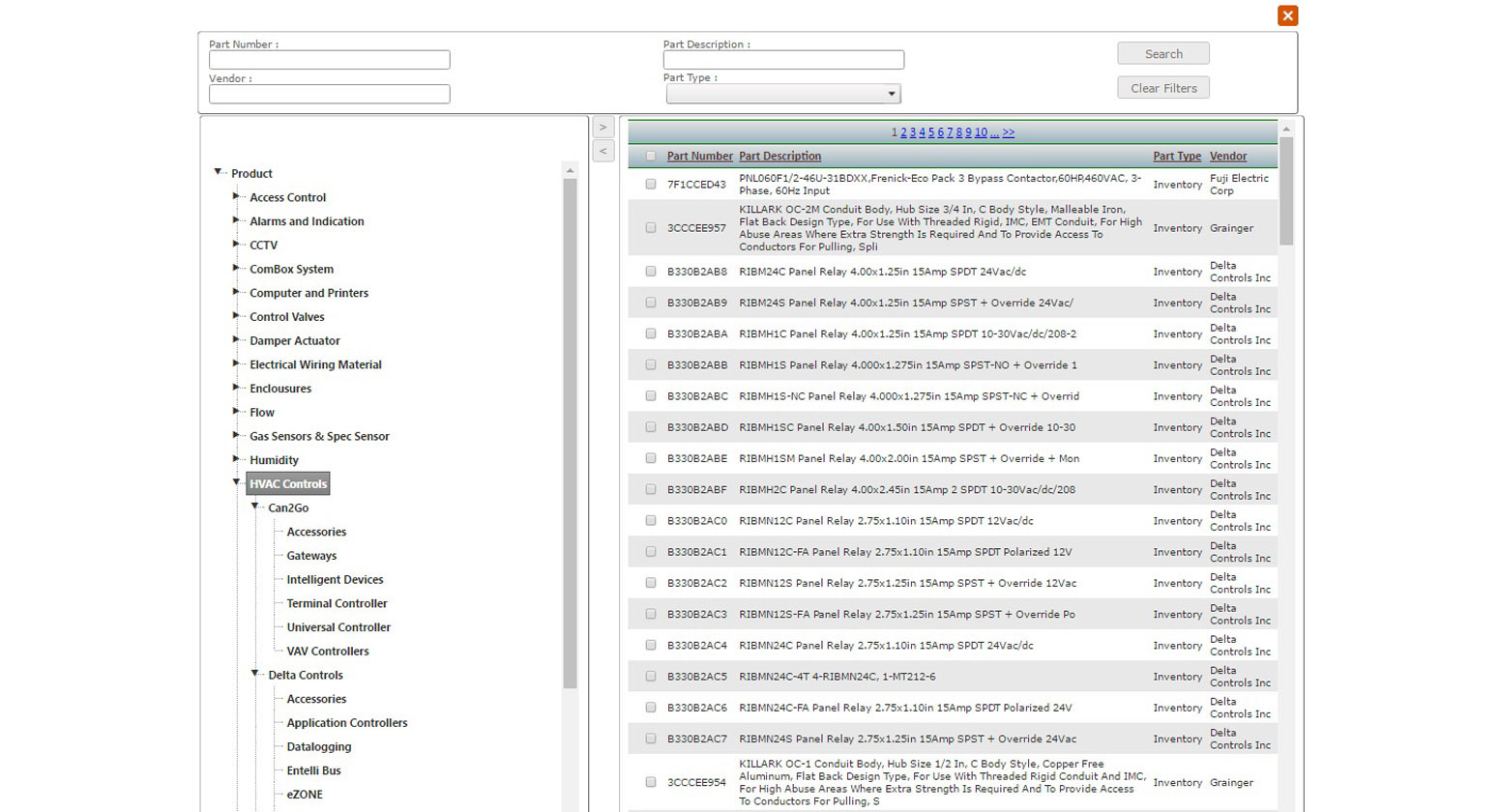Close the part search dialog
The image size is (1499, 812).
point(1287,15)
